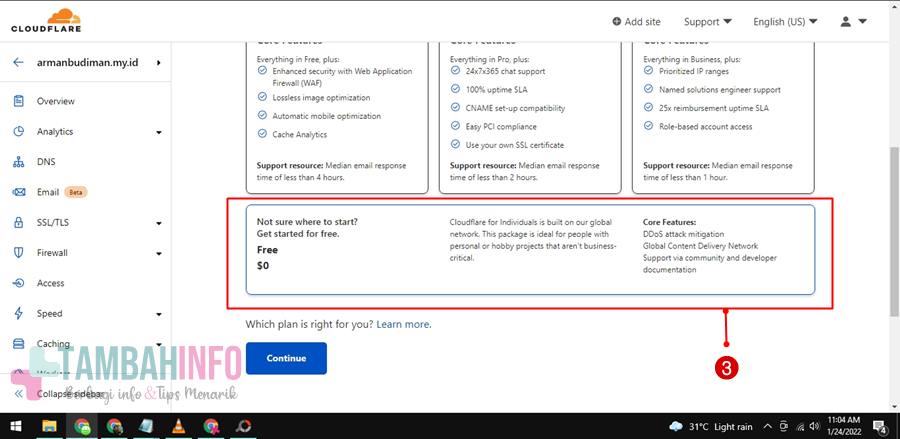Open the Windows Start menu
The height and width of the screenshot is (439, 900).
click(x=15, y=426)
